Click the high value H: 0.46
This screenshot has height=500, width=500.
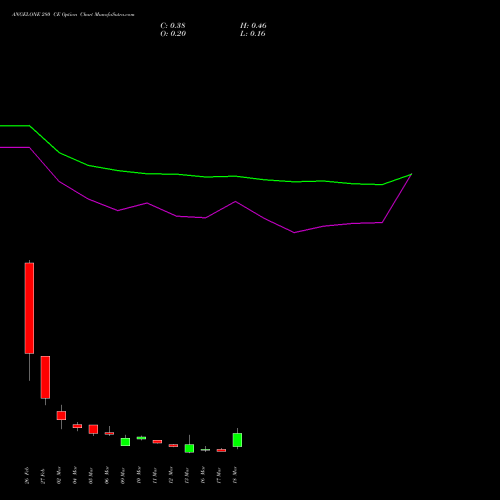253,26
